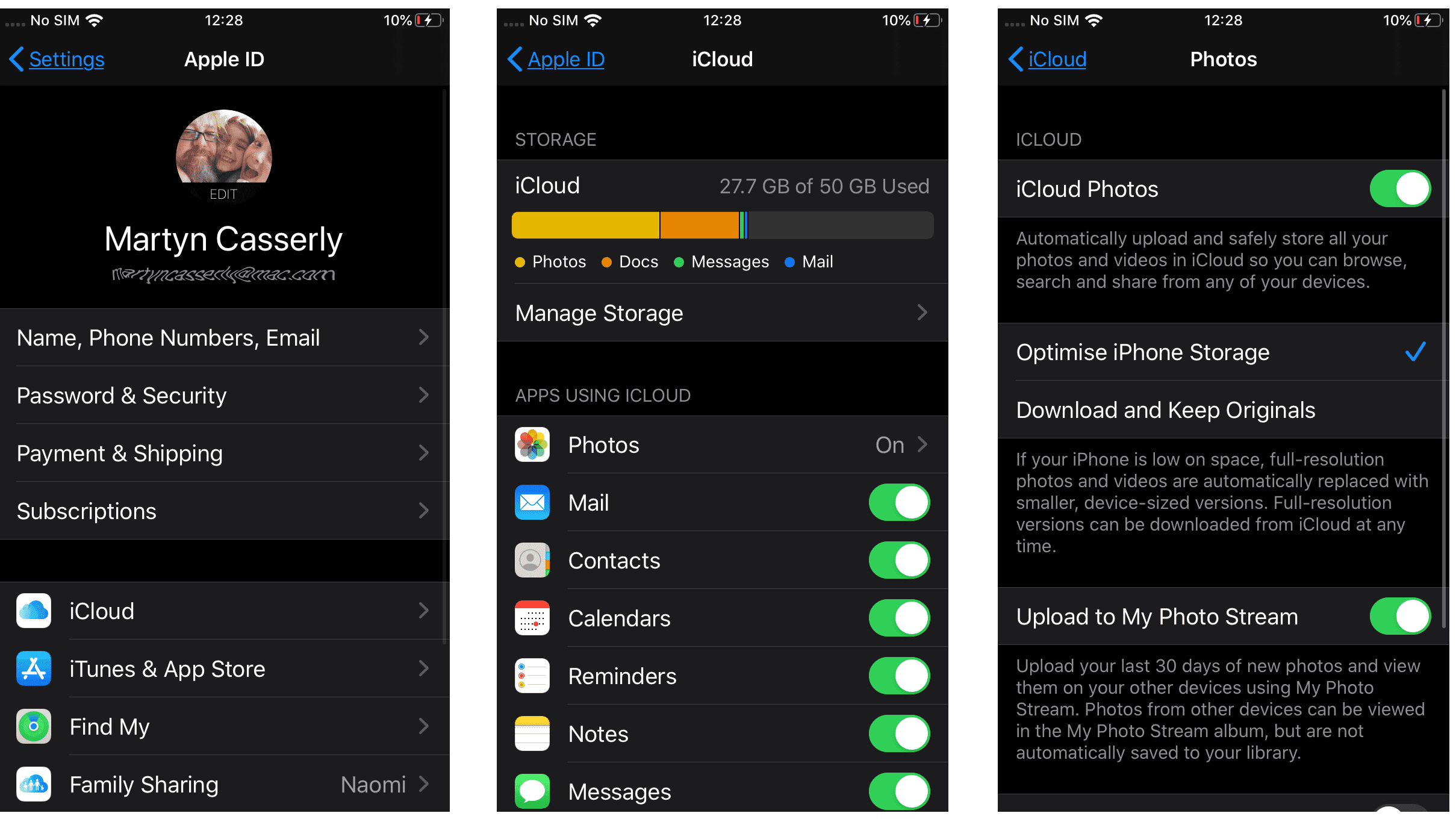The height and width of the screenshot is (819, 1456).
Task: Tap the Messages speech bubble icon
Action: (x=532, y=791)
